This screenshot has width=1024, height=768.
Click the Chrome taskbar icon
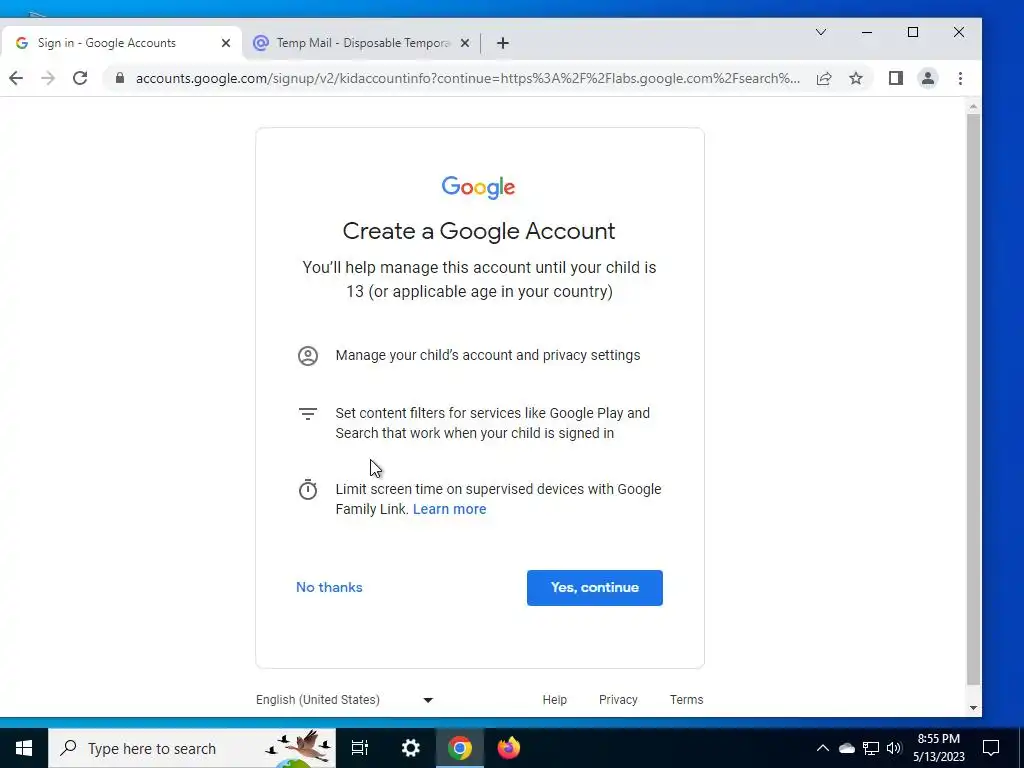[460, 748]
